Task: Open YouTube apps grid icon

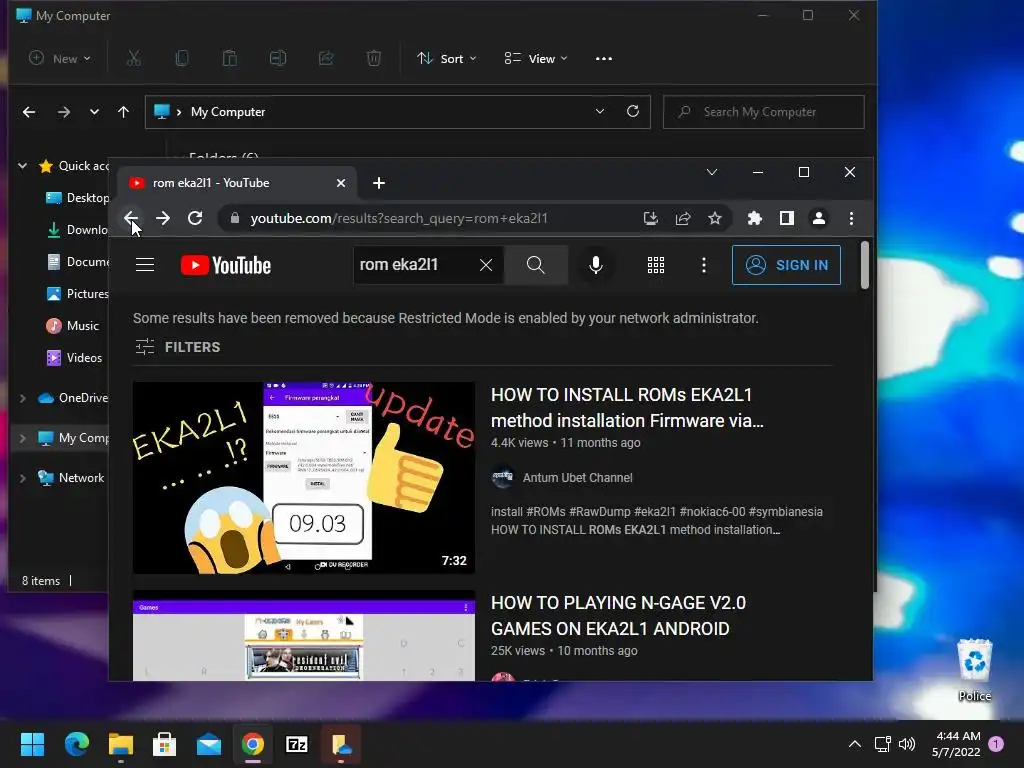Action: click(656, 264)
